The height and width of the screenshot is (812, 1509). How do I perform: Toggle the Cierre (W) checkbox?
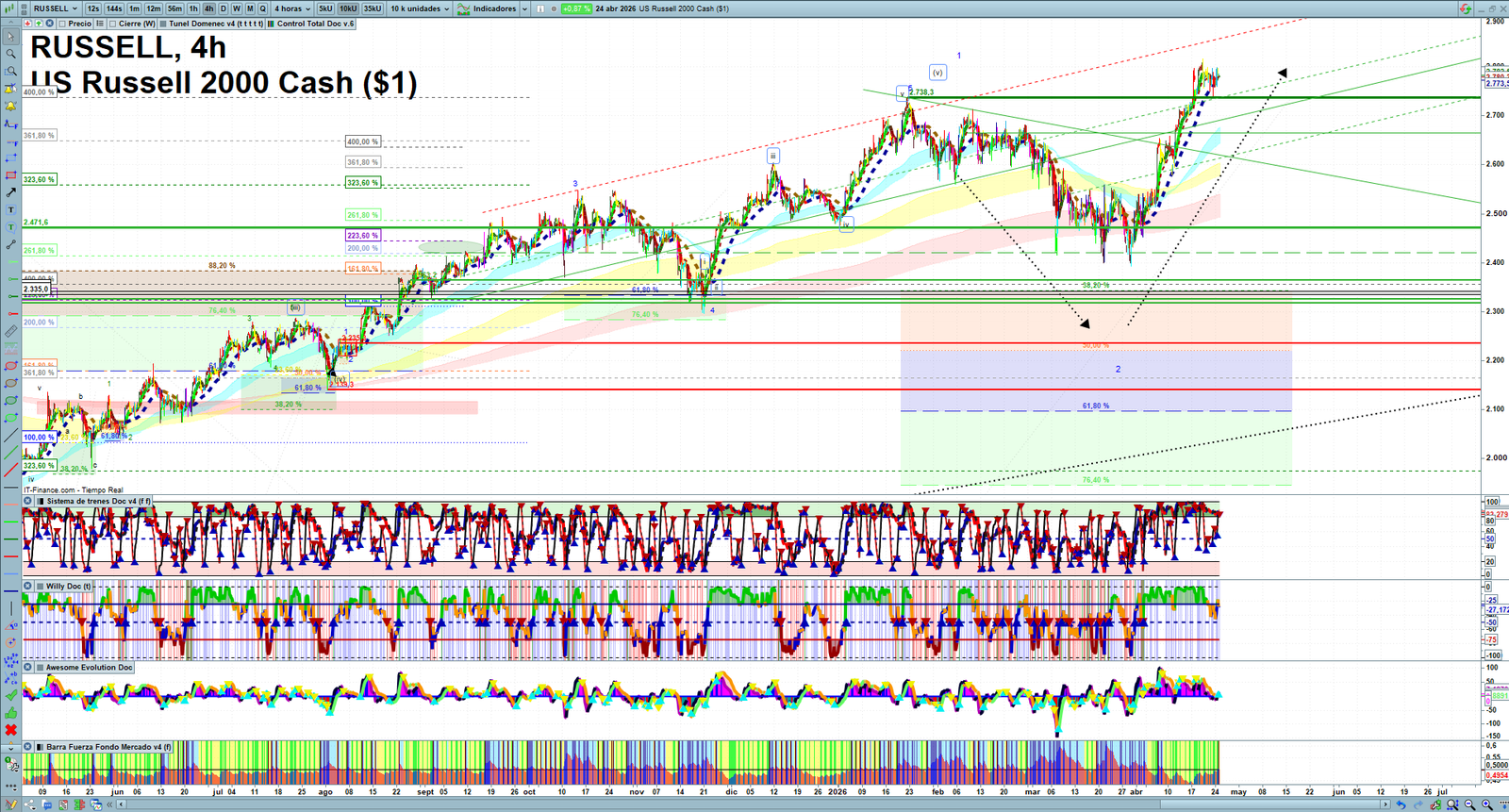[x=113, y=24]
